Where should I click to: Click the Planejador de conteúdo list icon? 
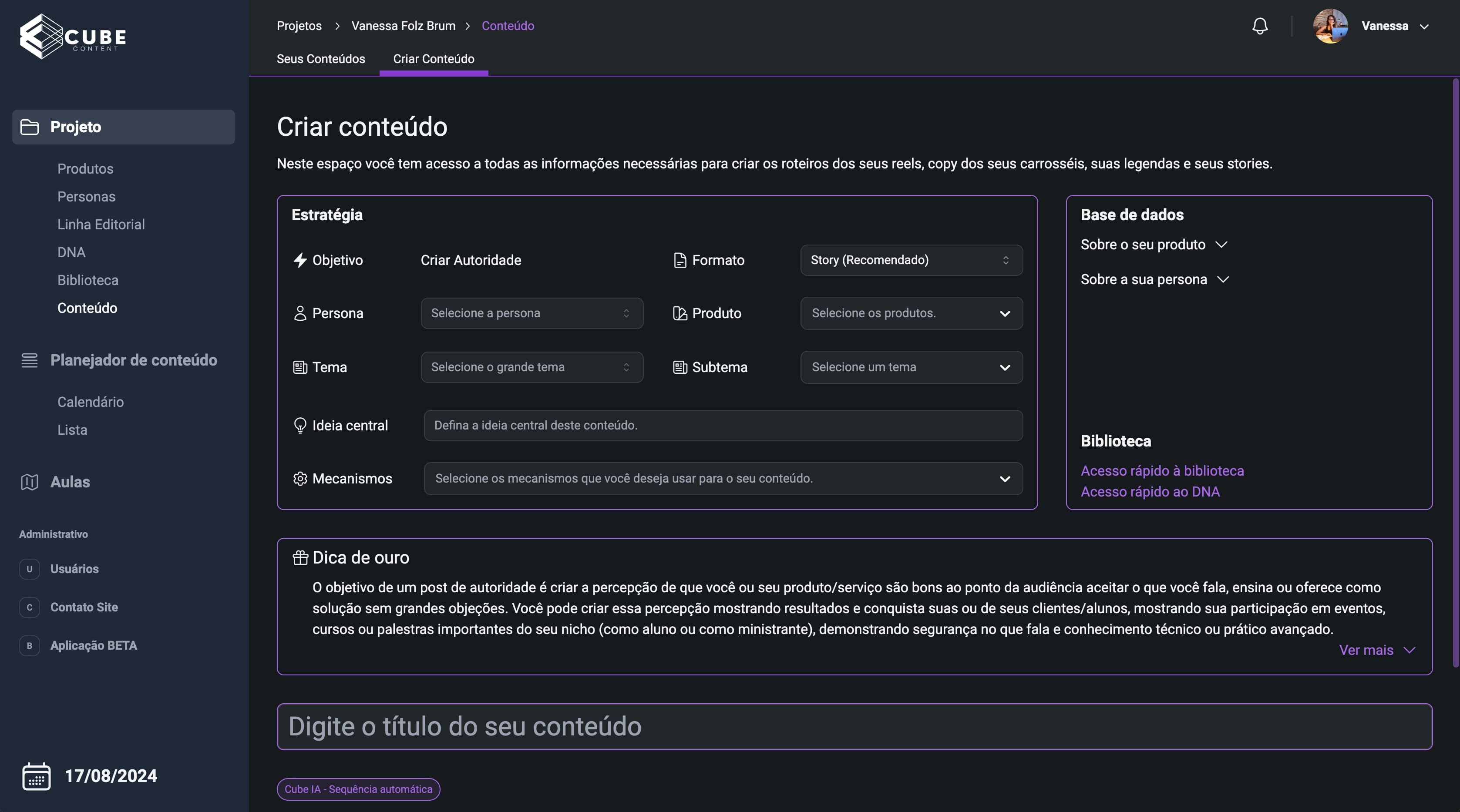pyautogui.click(x=30, y=360)
